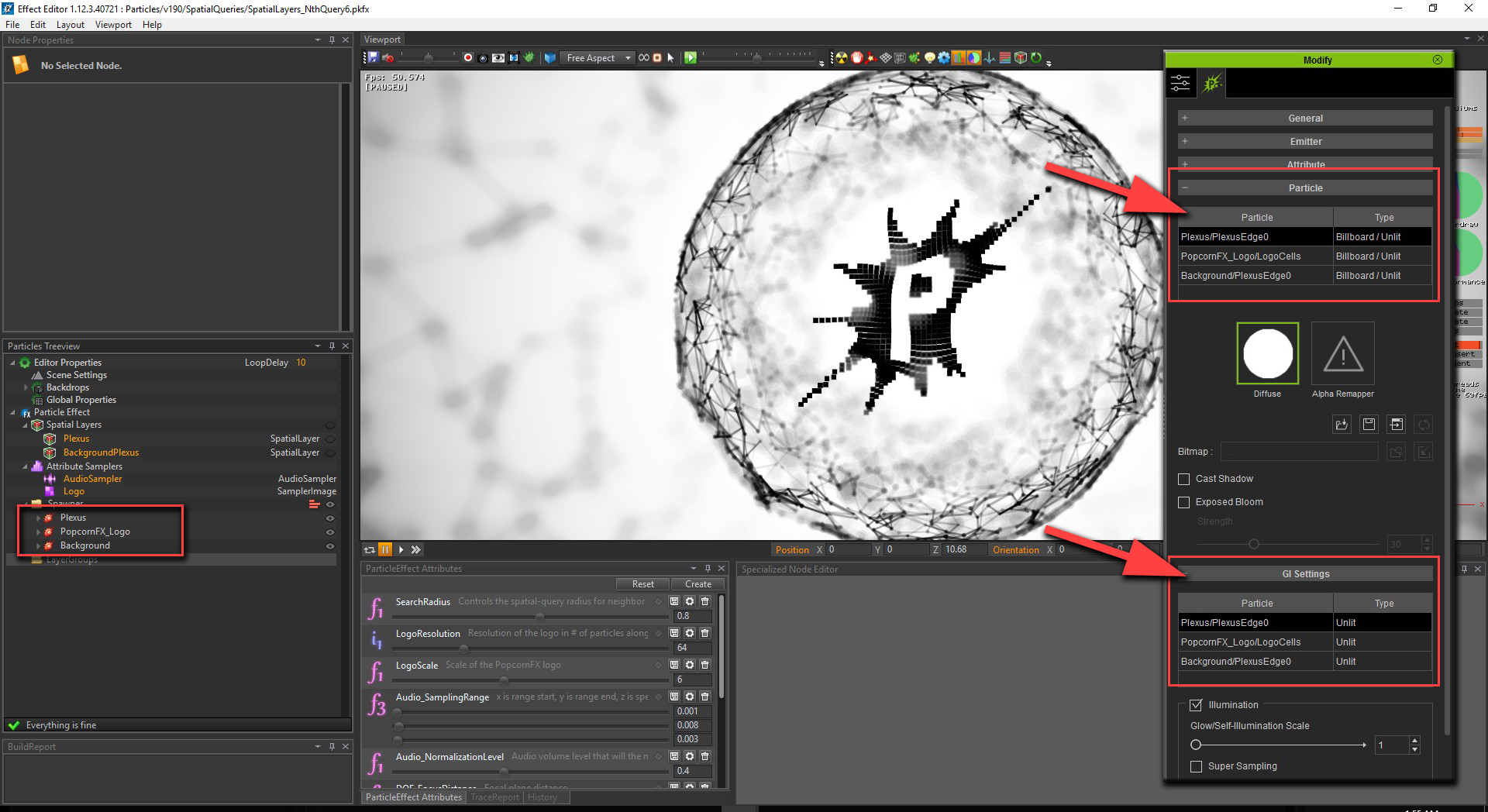Select the mouse pointer tool in viewport toolbar
Viewport: 1488px width, 812px height.
[x=670, y=57]
